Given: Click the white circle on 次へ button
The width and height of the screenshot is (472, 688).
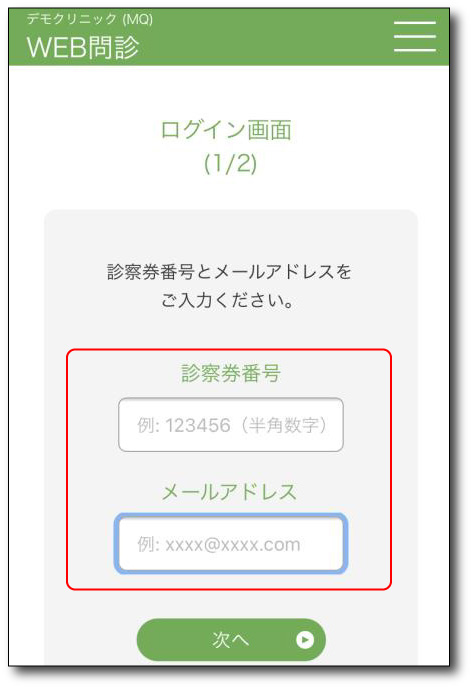Looking at the screenshot, I should [305, 640].
